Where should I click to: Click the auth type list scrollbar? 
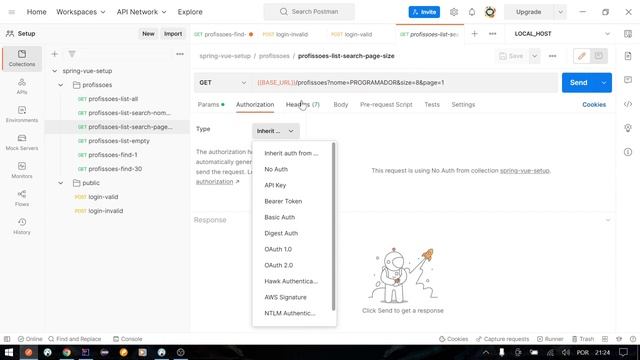(x=333, y=227)
